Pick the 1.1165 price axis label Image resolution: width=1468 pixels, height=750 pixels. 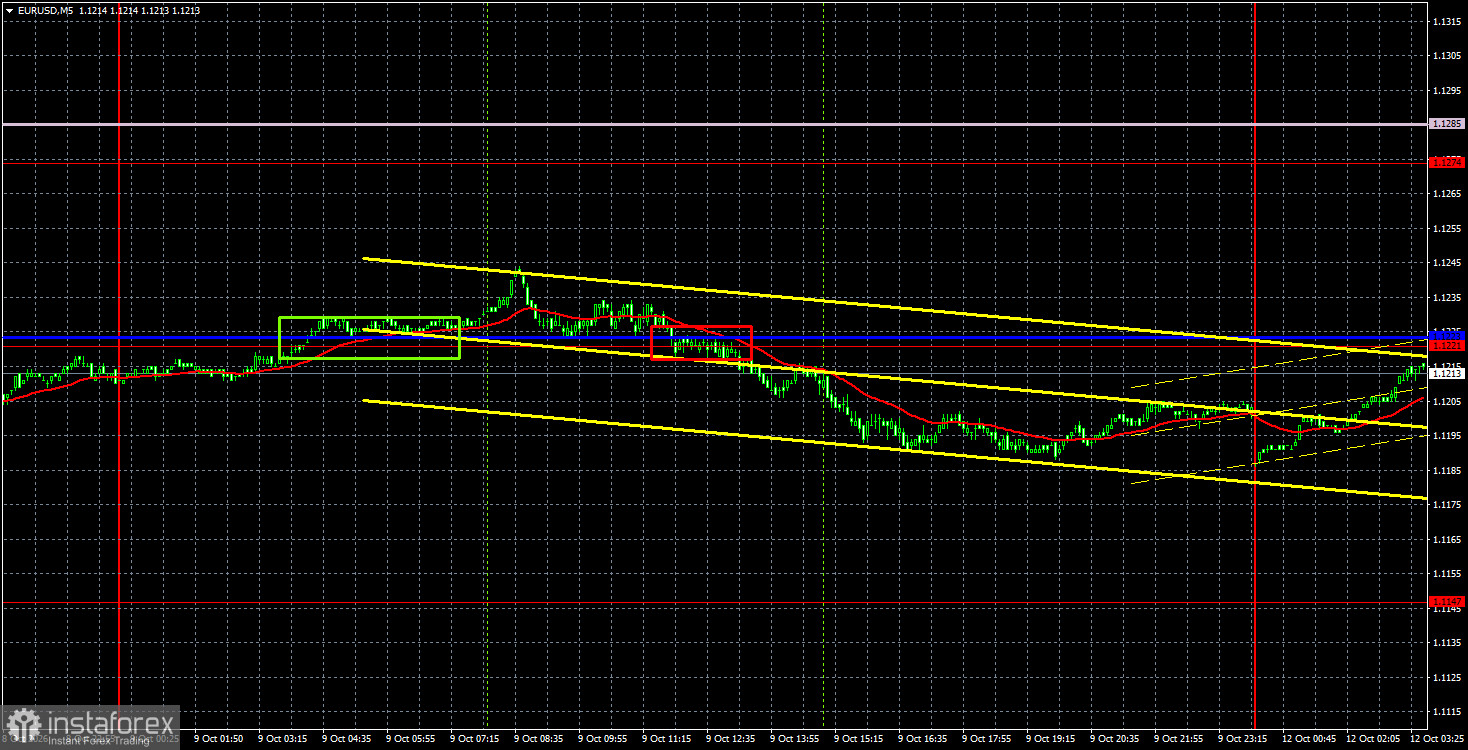(1447, 539)
